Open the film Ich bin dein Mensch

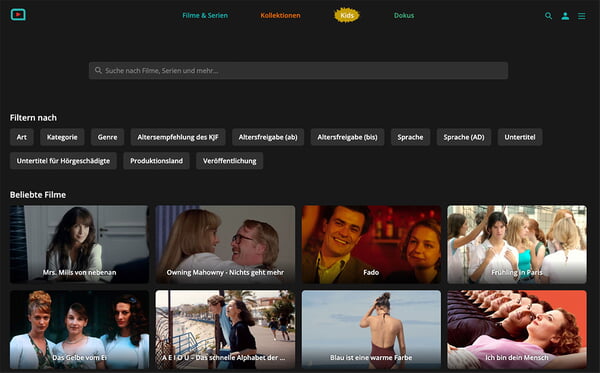pos(517,329)
